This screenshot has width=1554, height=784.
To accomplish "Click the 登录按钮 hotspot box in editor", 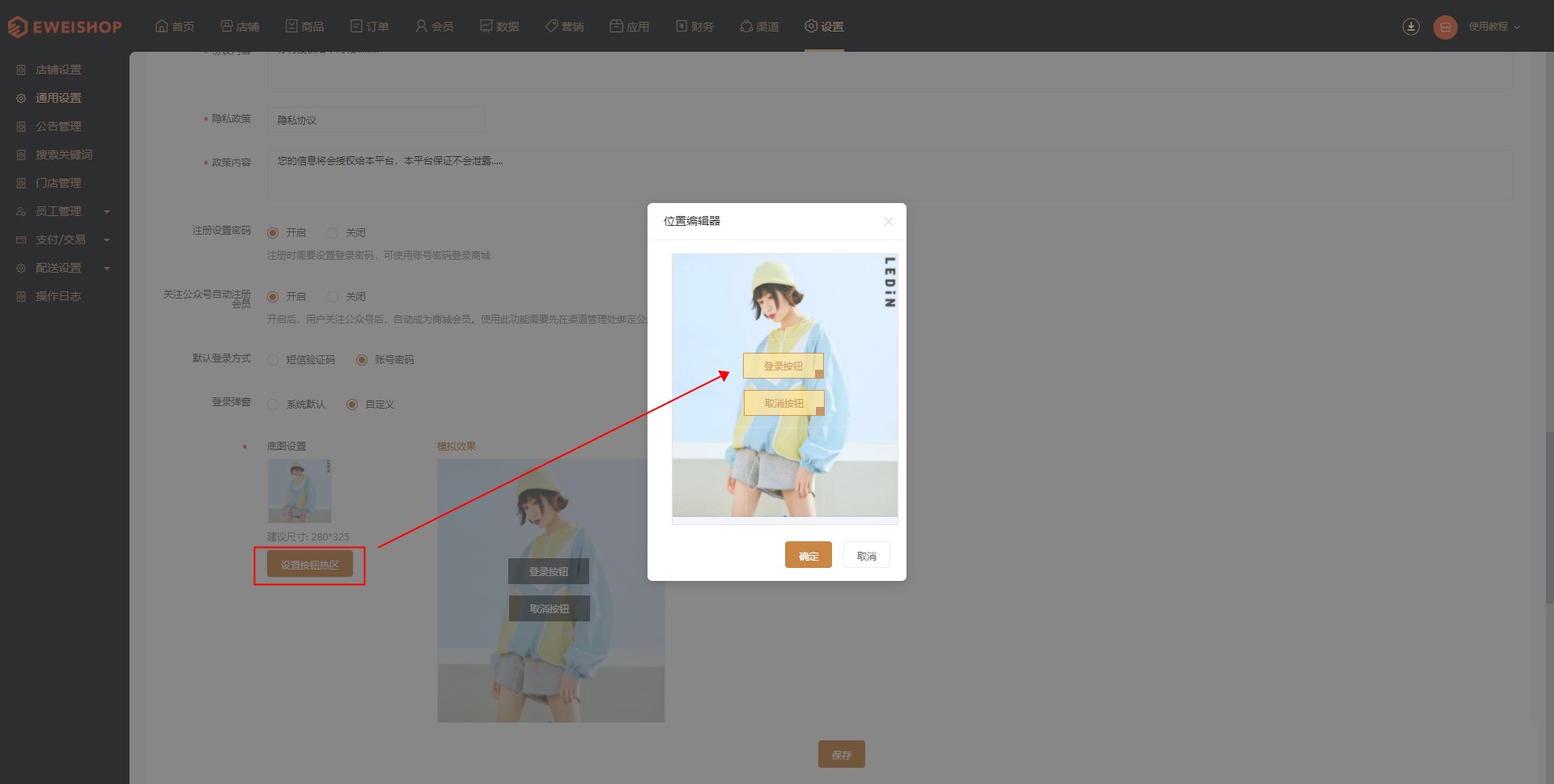I will click(783, 366).
